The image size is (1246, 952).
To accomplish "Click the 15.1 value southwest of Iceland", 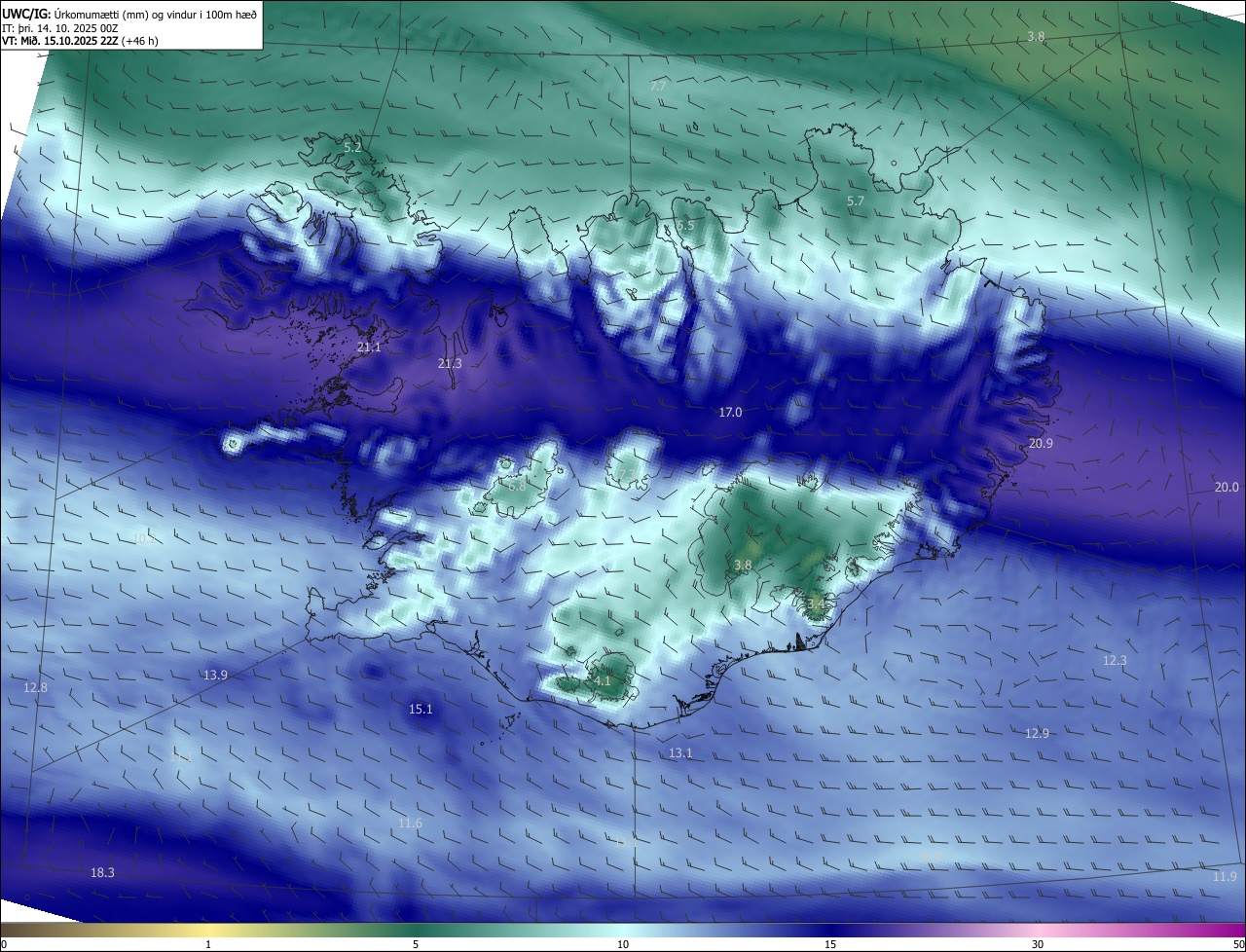I will point(421,710).
